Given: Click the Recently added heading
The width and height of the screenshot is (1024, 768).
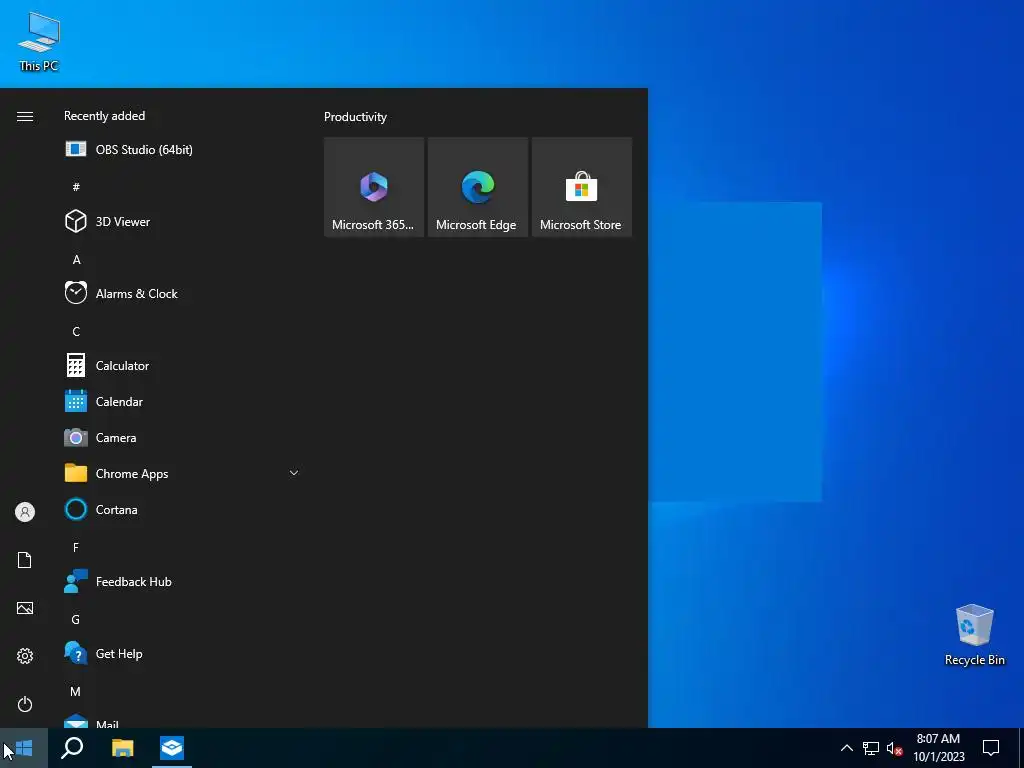Looking at the screenshot, I should [x=104, y=116].
